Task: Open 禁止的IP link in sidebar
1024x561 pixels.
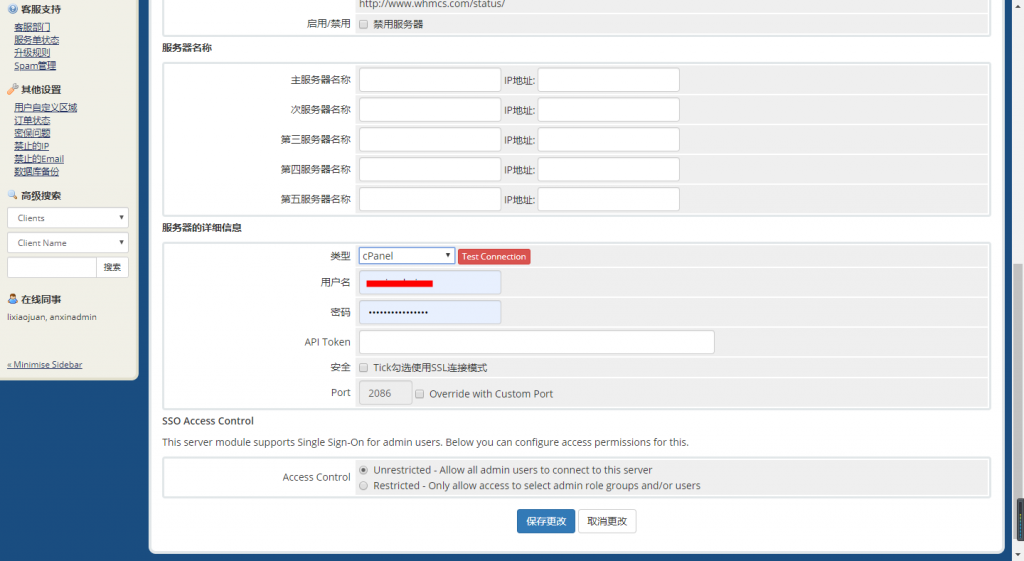Action: coord(31,146)
